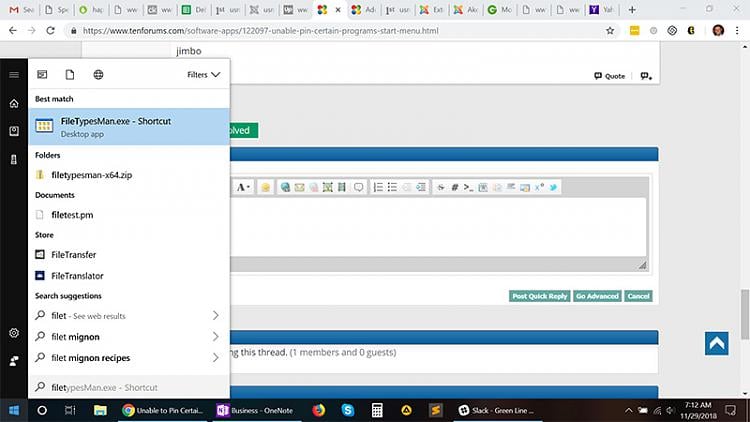Open the Action Center notifications
The height and width of the screenshot is (422, 750).
(730, 410)
